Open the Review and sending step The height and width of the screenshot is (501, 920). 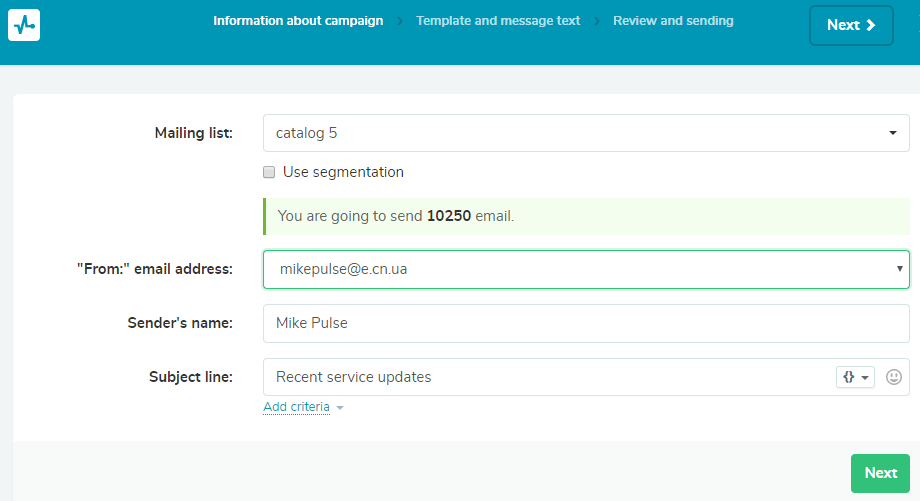pyautogui.click(x=673, y=21)
